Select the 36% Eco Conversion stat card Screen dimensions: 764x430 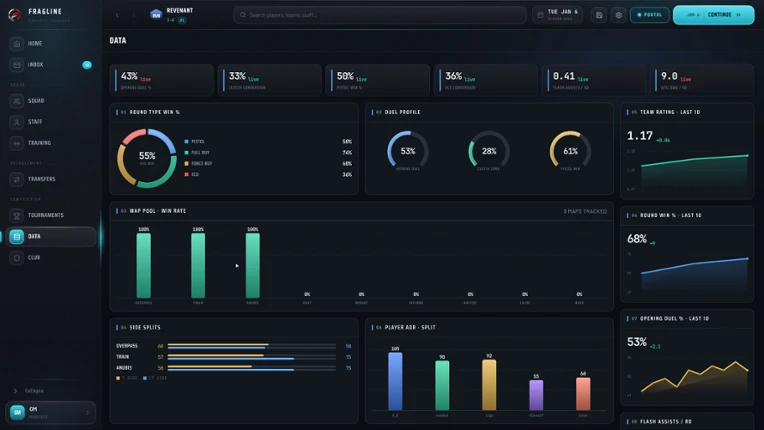[486, 80]
